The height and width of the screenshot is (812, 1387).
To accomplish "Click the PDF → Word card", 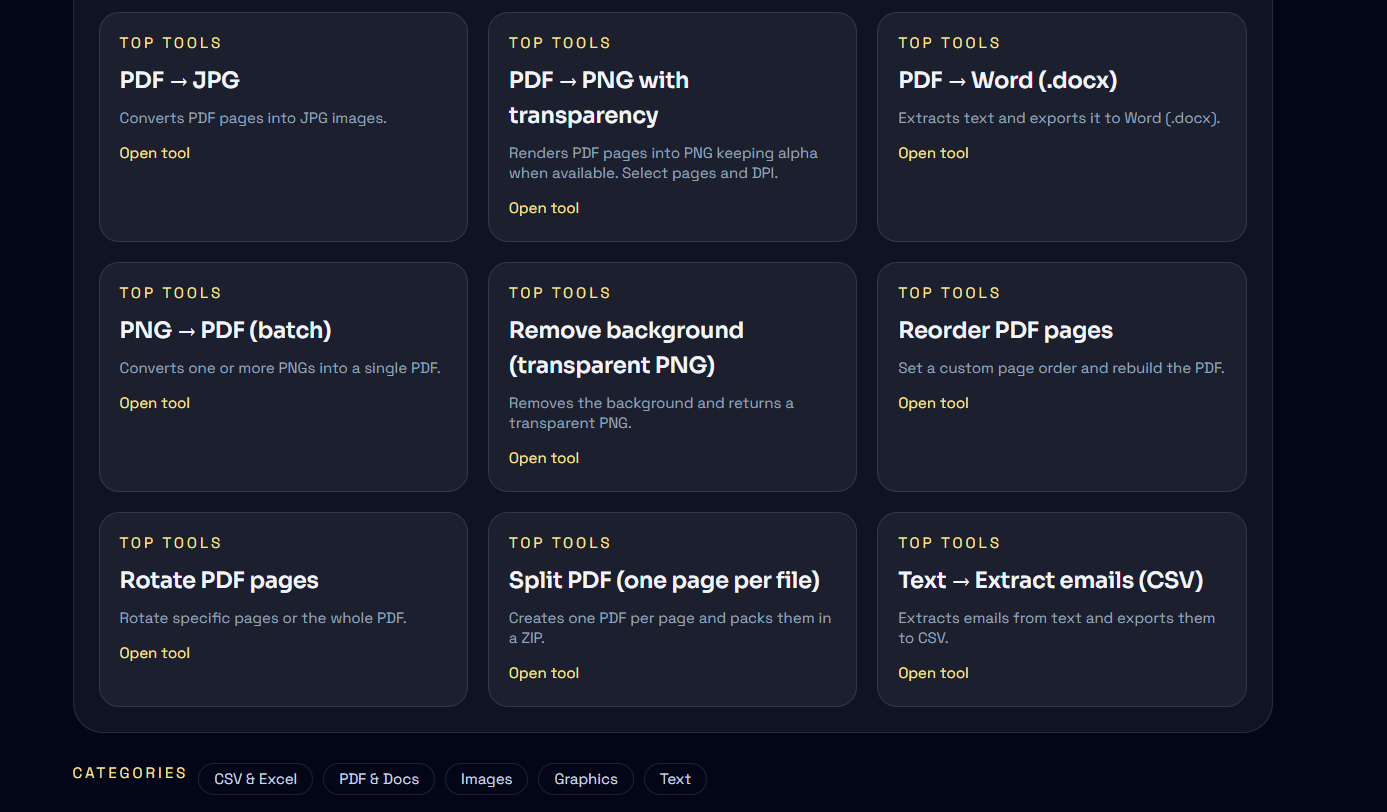I will [x=1061, y=127].
